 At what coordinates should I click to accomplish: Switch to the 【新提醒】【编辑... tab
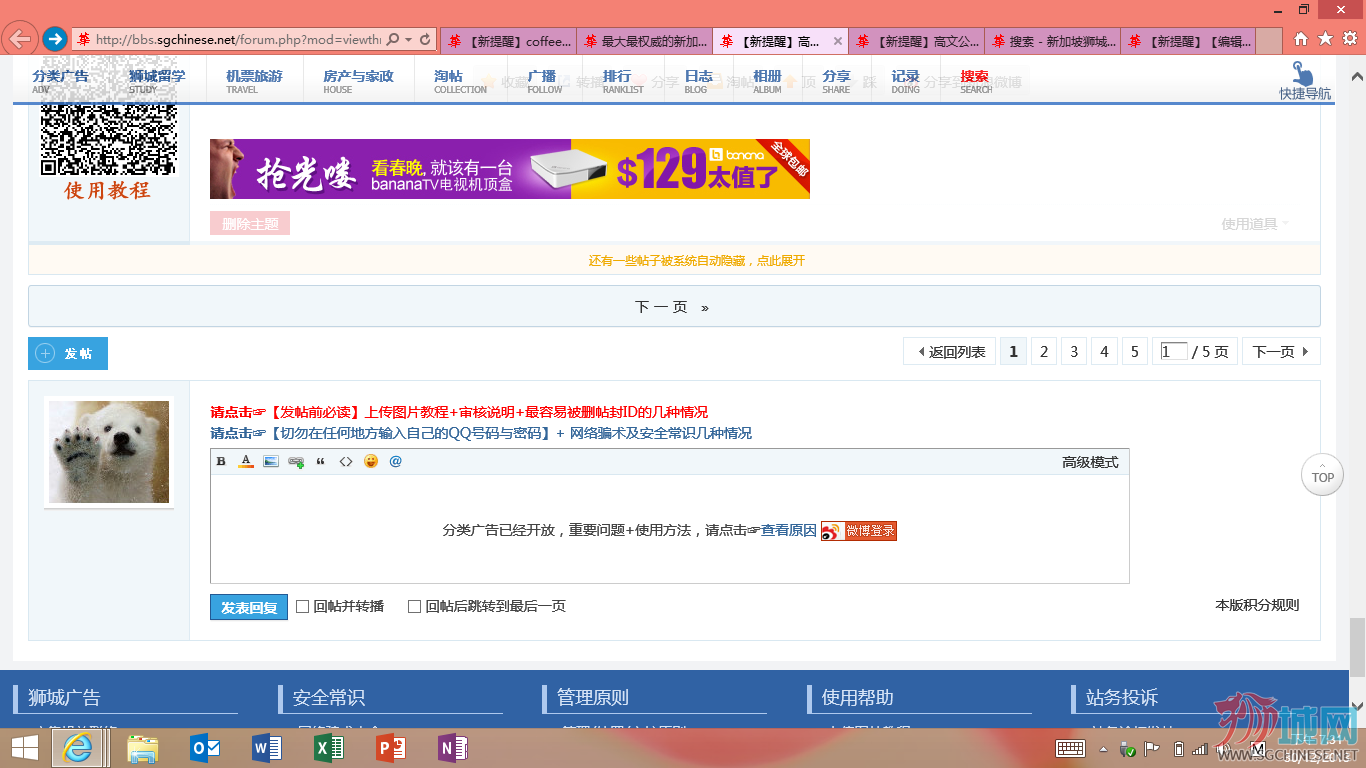pos(1188,41)
